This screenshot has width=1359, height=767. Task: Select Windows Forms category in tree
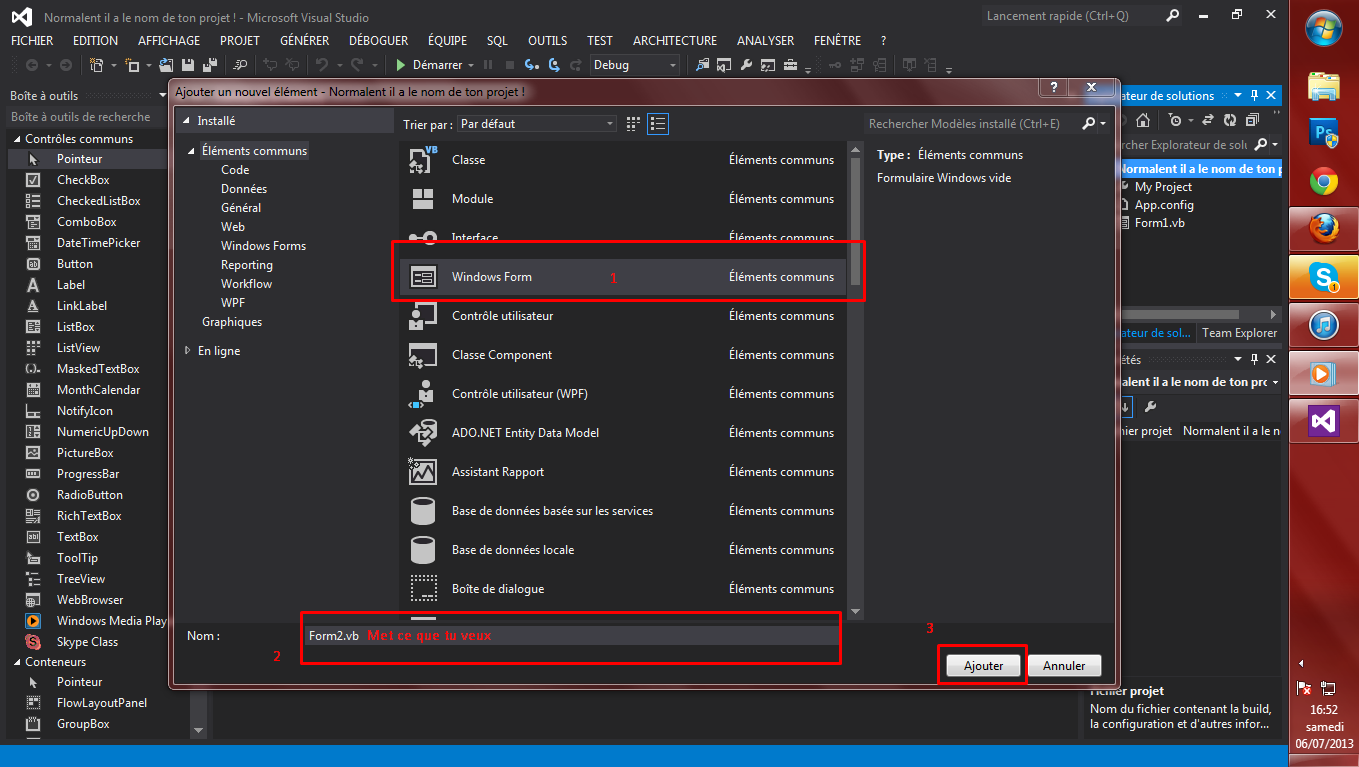(x=263, y=246)
